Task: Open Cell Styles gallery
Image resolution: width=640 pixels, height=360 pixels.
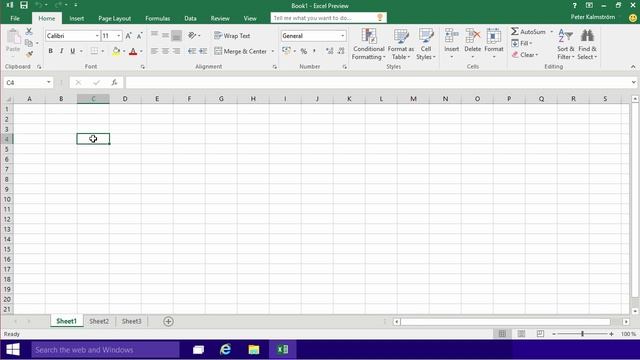Action: [x=426, y=44]
